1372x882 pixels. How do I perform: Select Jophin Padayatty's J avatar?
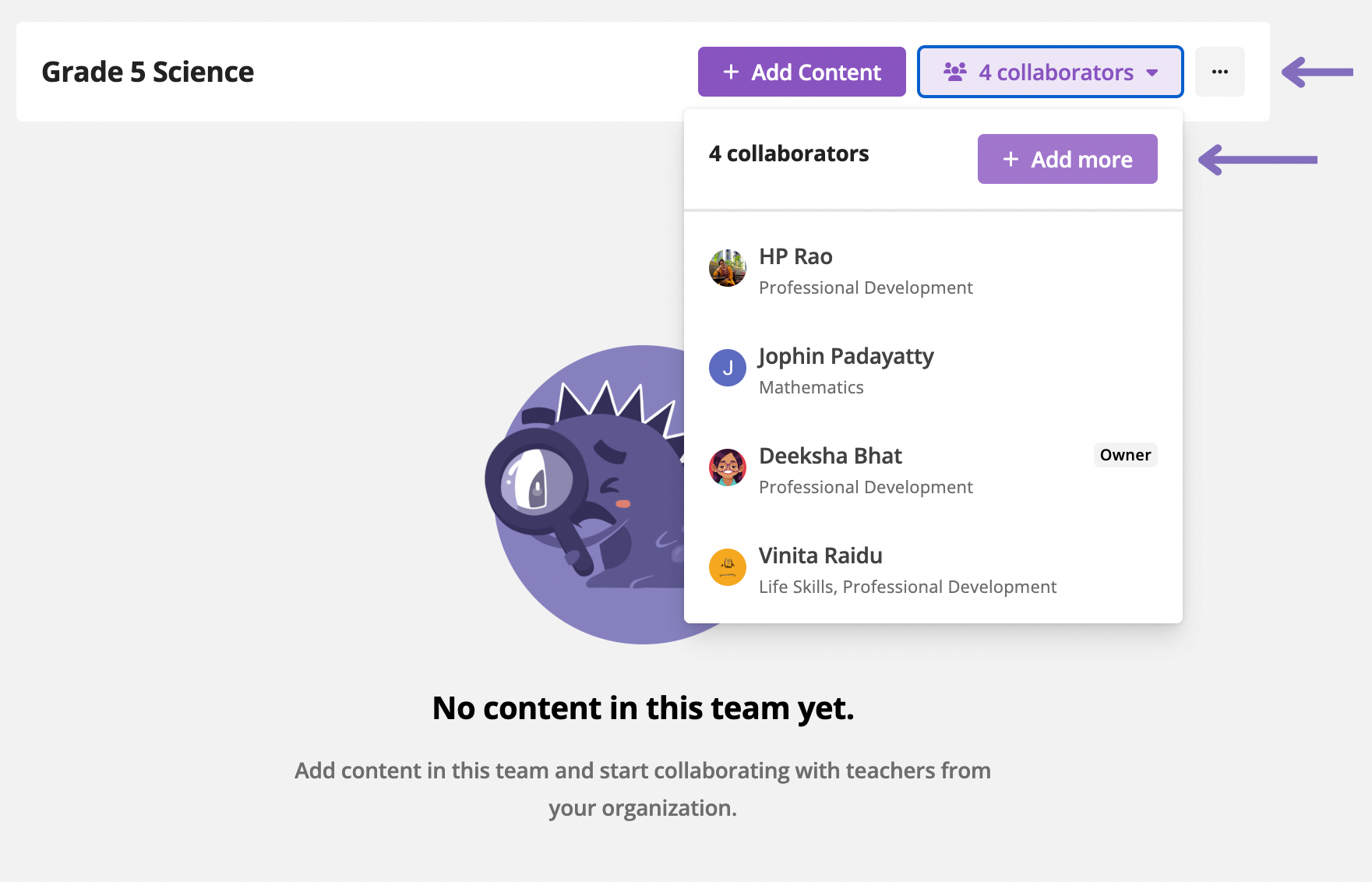coord(728,368)
